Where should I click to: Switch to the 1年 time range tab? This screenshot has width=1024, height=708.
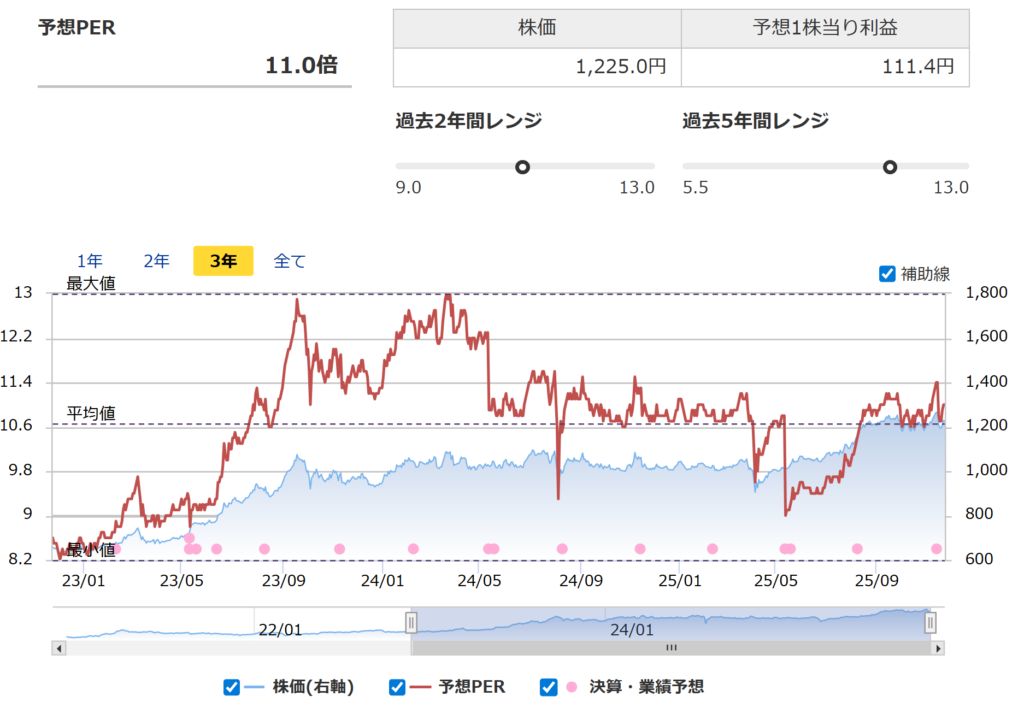(90, 260)
